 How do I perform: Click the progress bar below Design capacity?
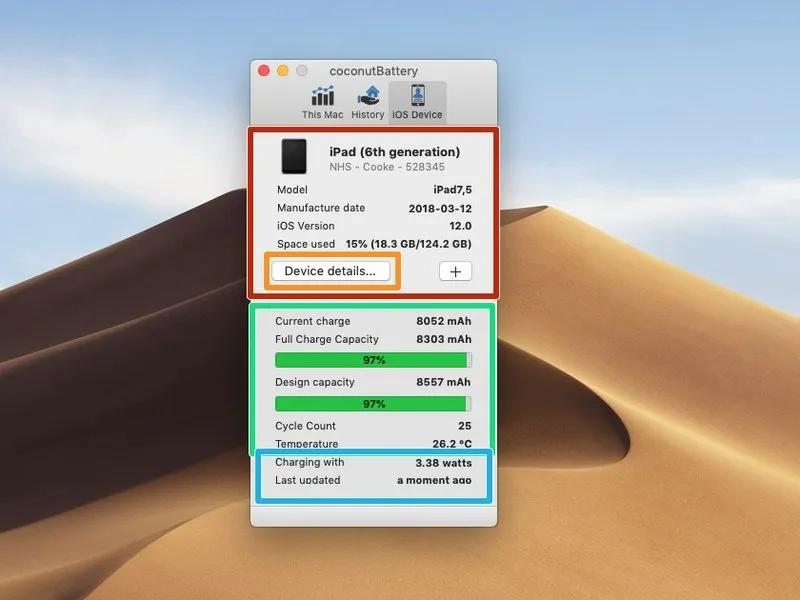(x=373, y=404)
